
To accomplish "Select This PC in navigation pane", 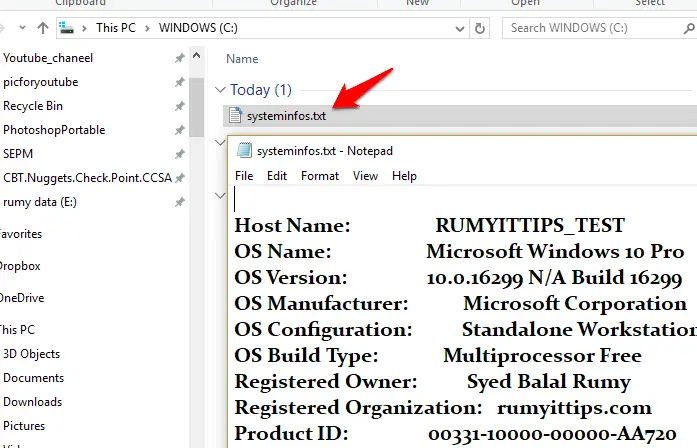I will [17, 330].
